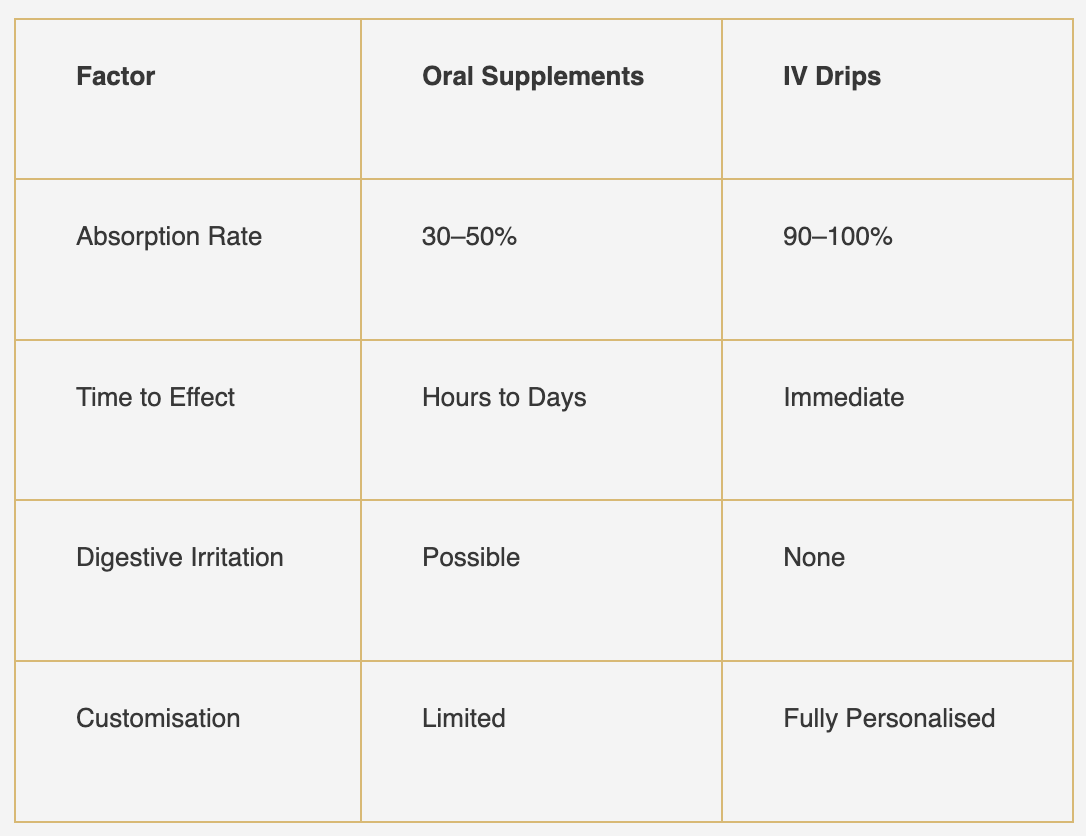This screenshot has height=836, width=1086.
Task: Select the Oral Supplements header cell
Action: click(x=532, y=76)
